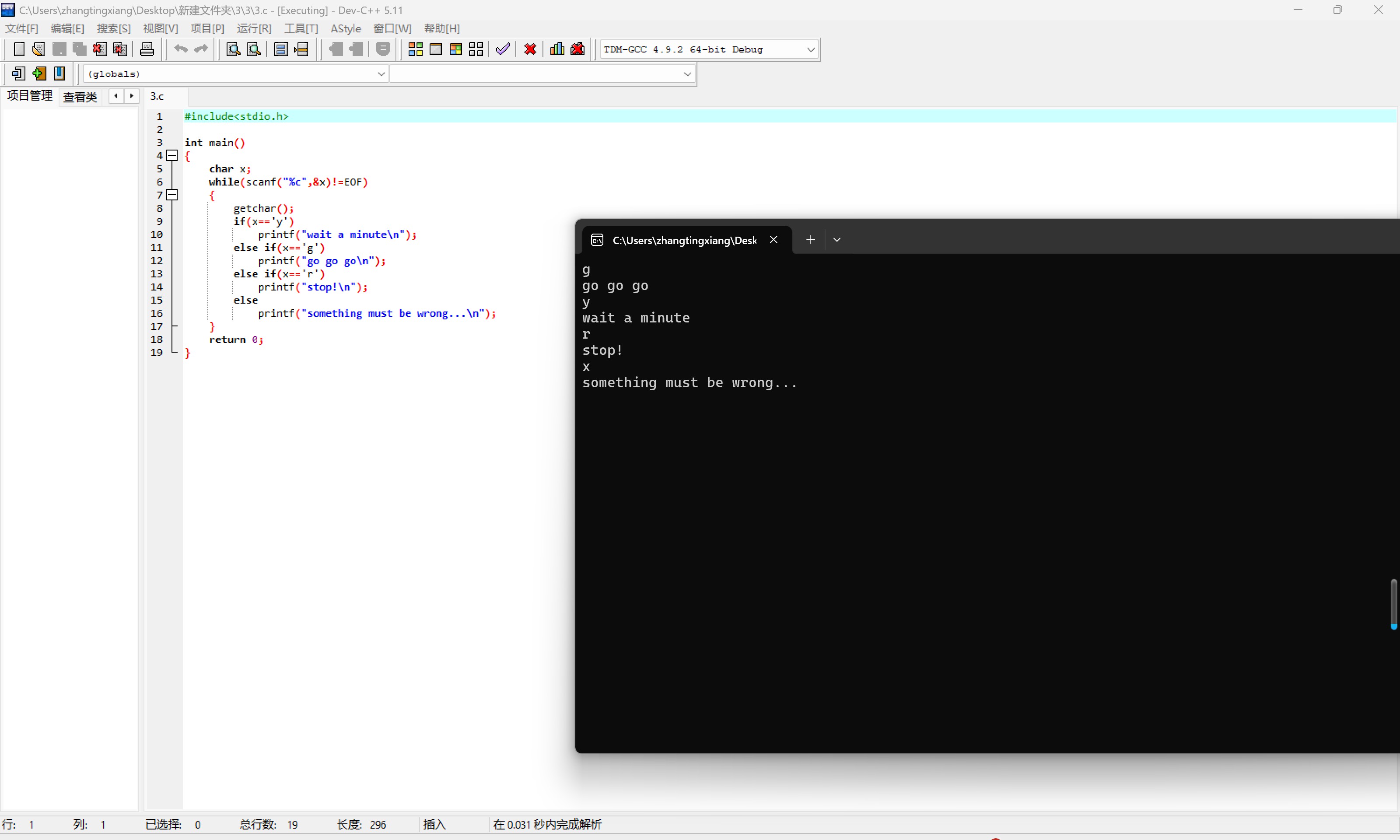Open the profile analysis bar chart icon
The height and width of the screenshot is (840, 1400).
tap(557, 49)
